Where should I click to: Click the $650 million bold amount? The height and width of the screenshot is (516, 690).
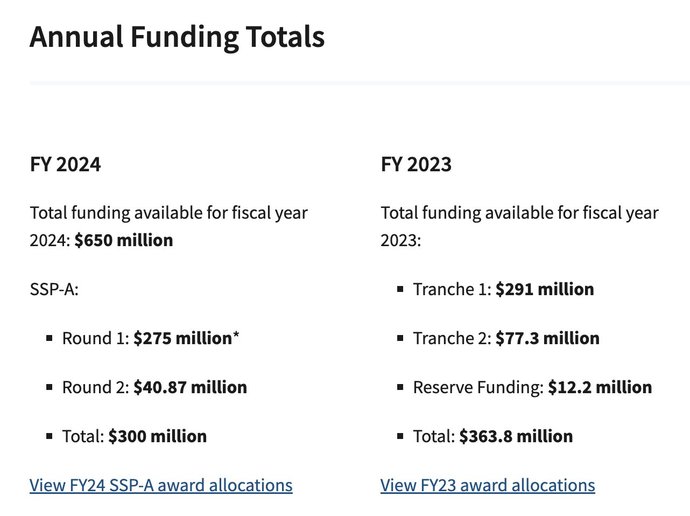124,240
